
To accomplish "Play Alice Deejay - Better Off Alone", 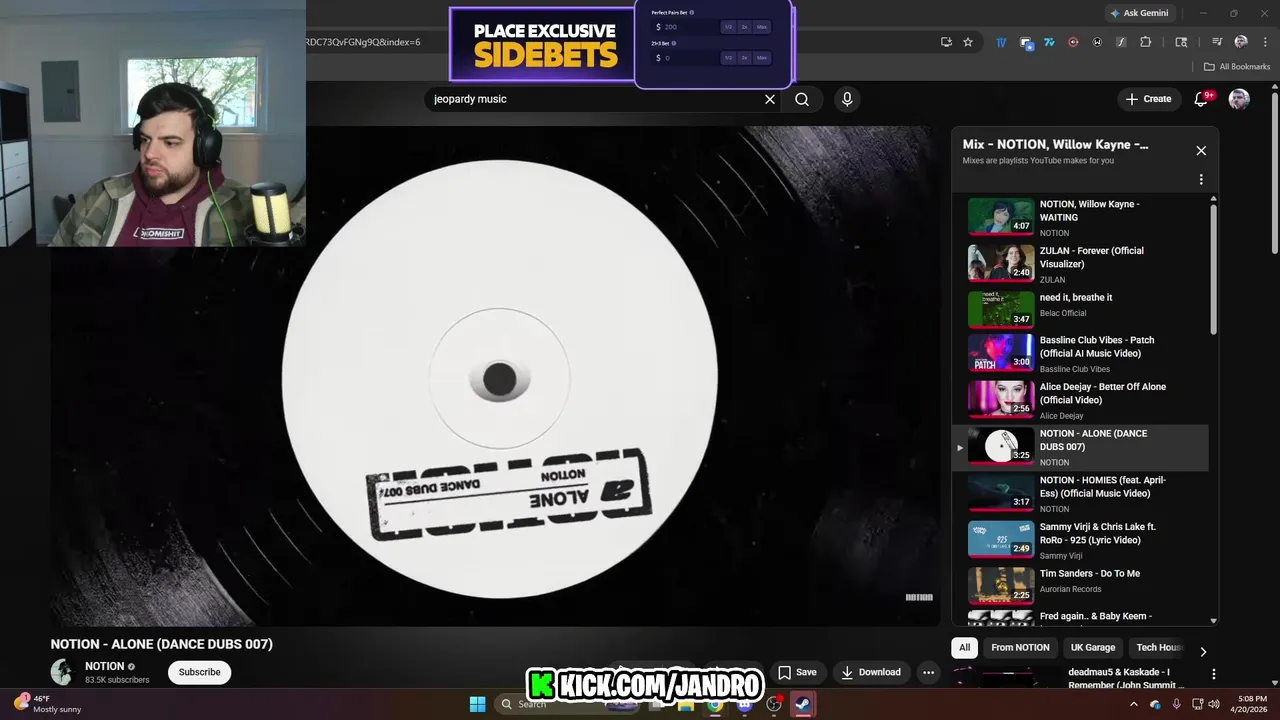I will 1080,400.
